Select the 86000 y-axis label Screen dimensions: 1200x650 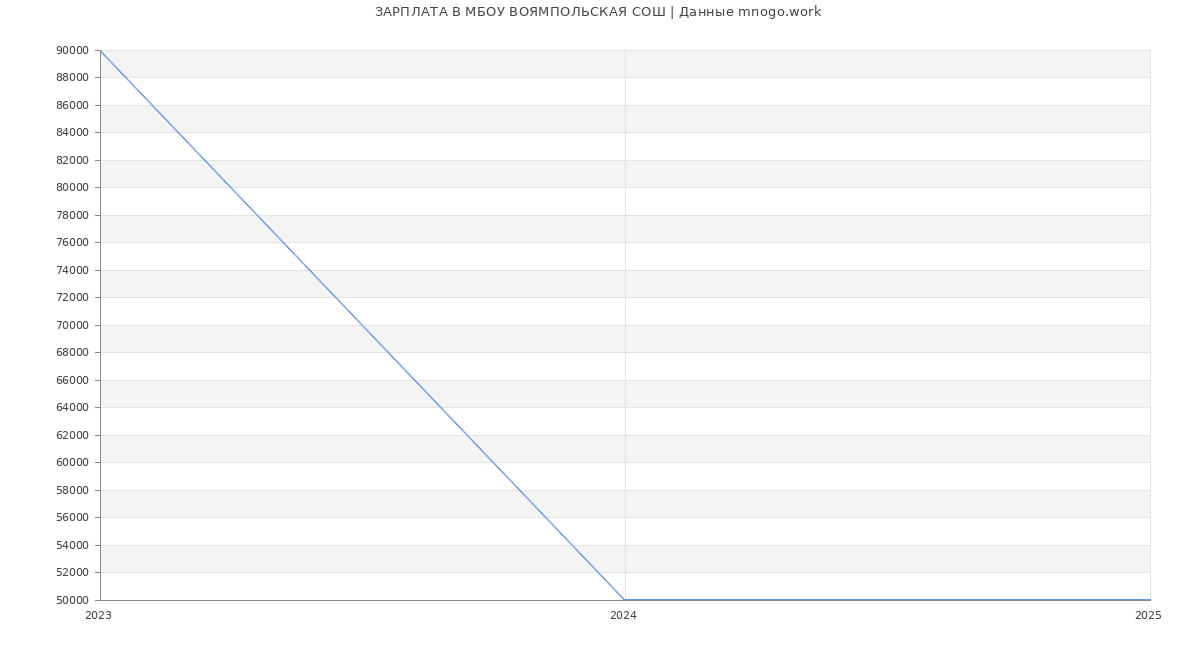73,105
